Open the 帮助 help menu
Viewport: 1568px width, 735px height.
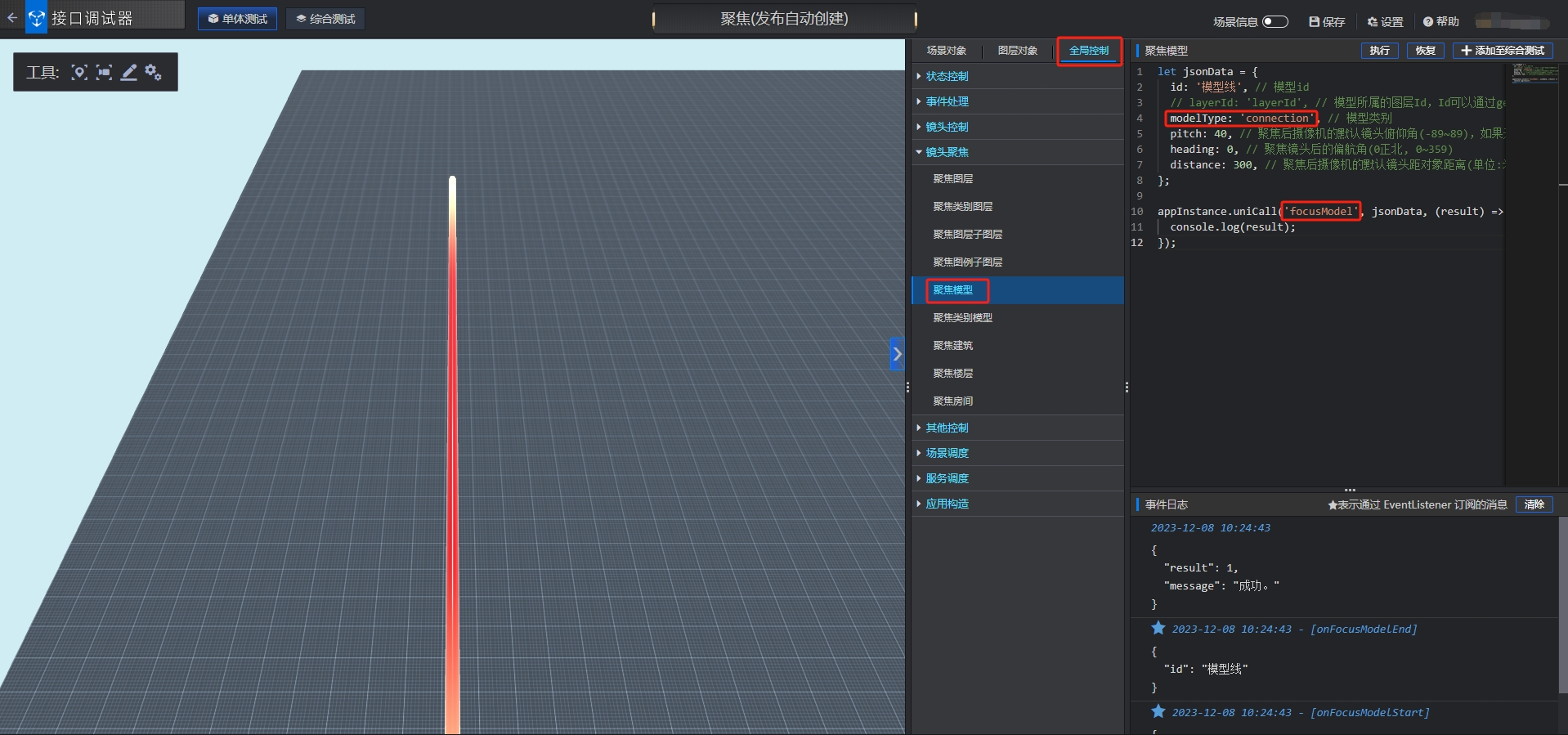pyautogui.click(x=1440, y=22)
